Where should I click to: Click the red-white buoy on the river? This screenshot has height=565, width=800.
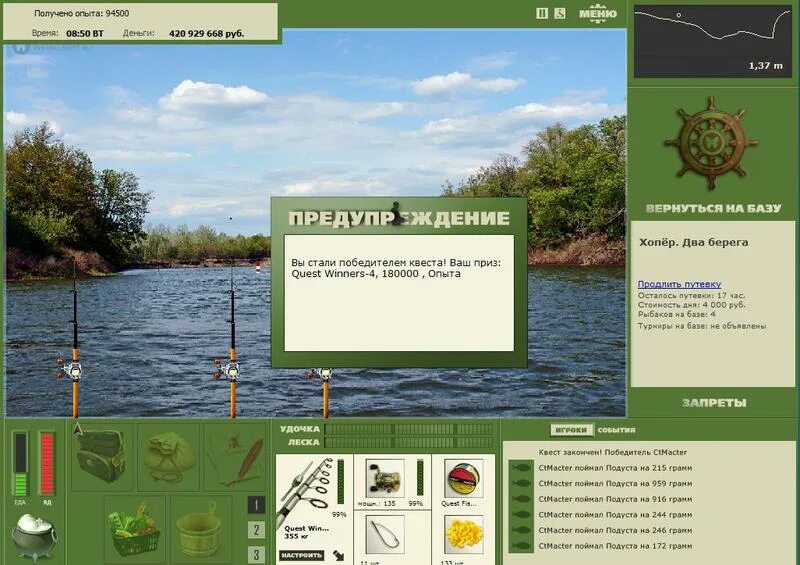tap(258, 267)
